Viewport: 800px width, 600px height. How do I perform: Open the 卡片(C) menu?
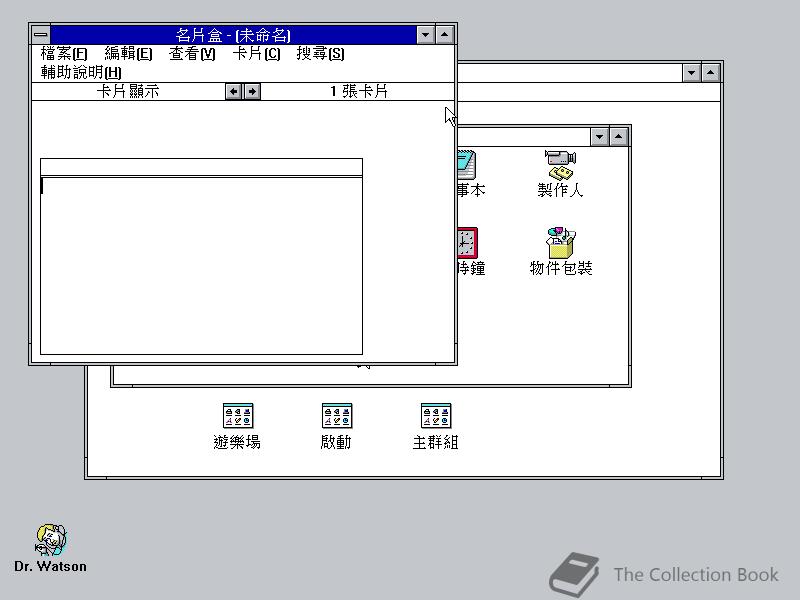[x=256, y=54]
